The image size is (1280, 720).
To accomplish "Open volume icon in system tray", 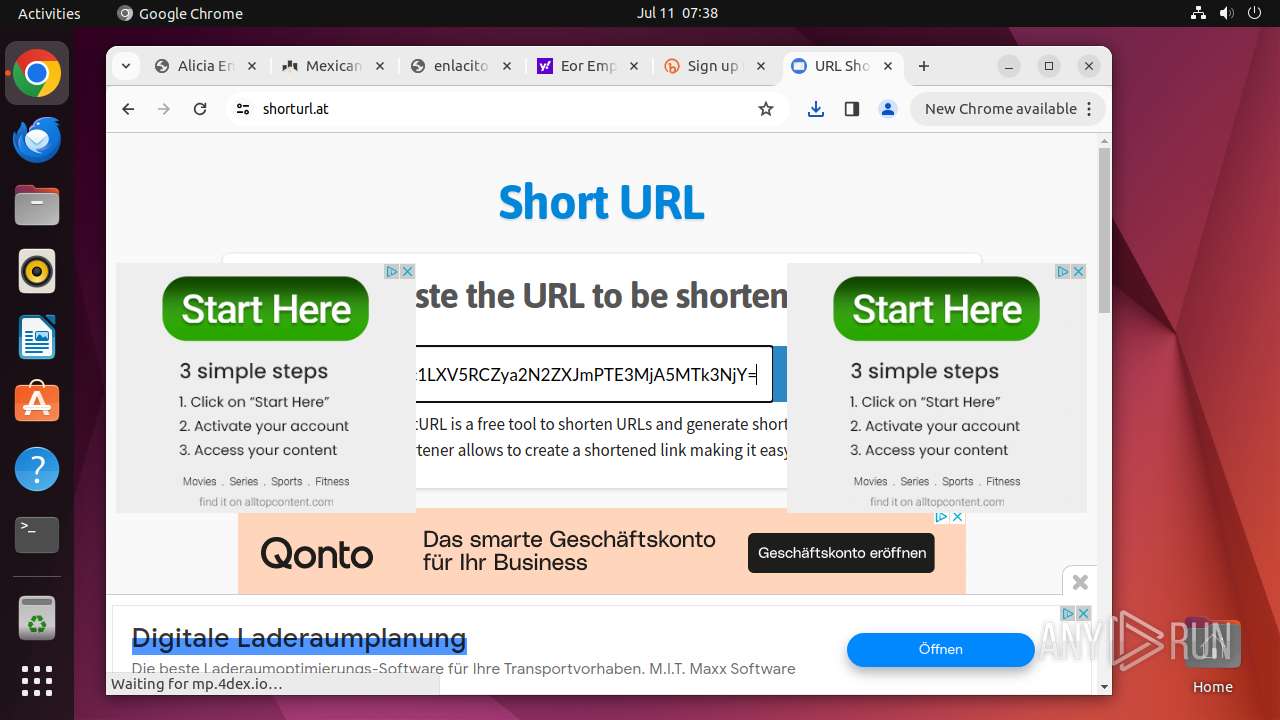I will 1226,13.
